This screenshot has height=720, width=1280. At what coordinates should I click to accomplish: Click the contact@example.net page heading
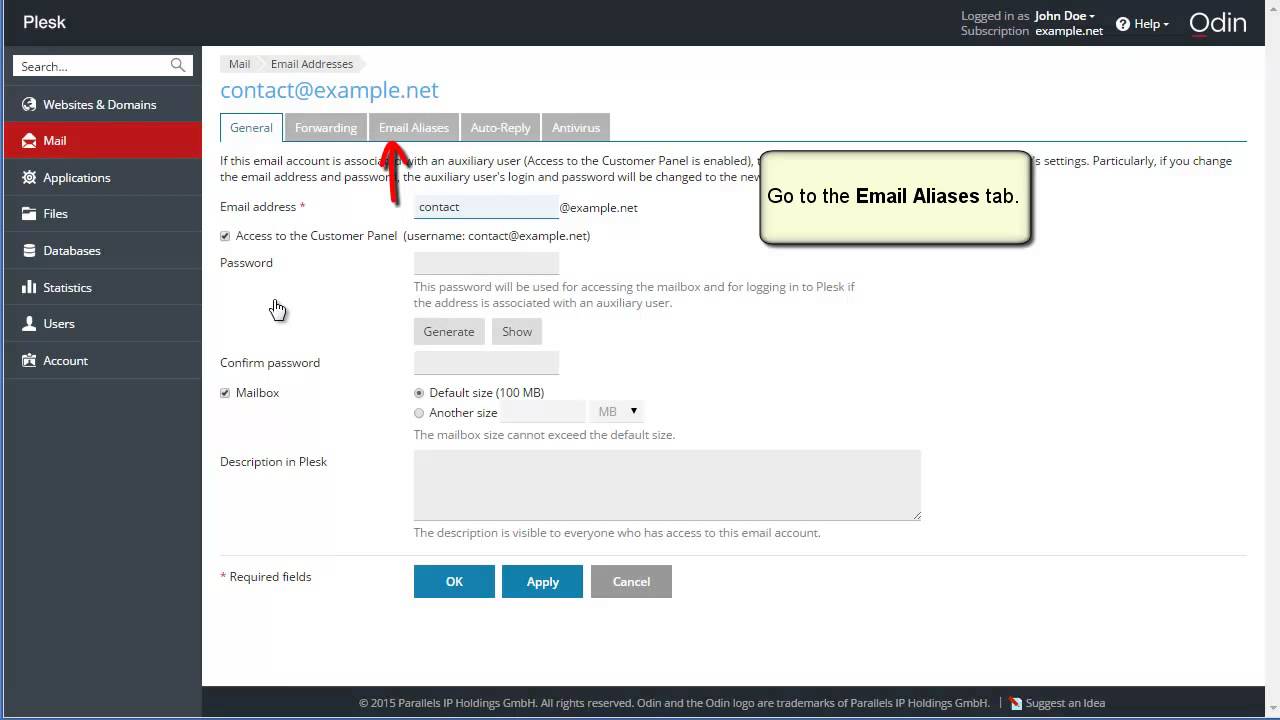pyautogui.click(x=329, y=90)
